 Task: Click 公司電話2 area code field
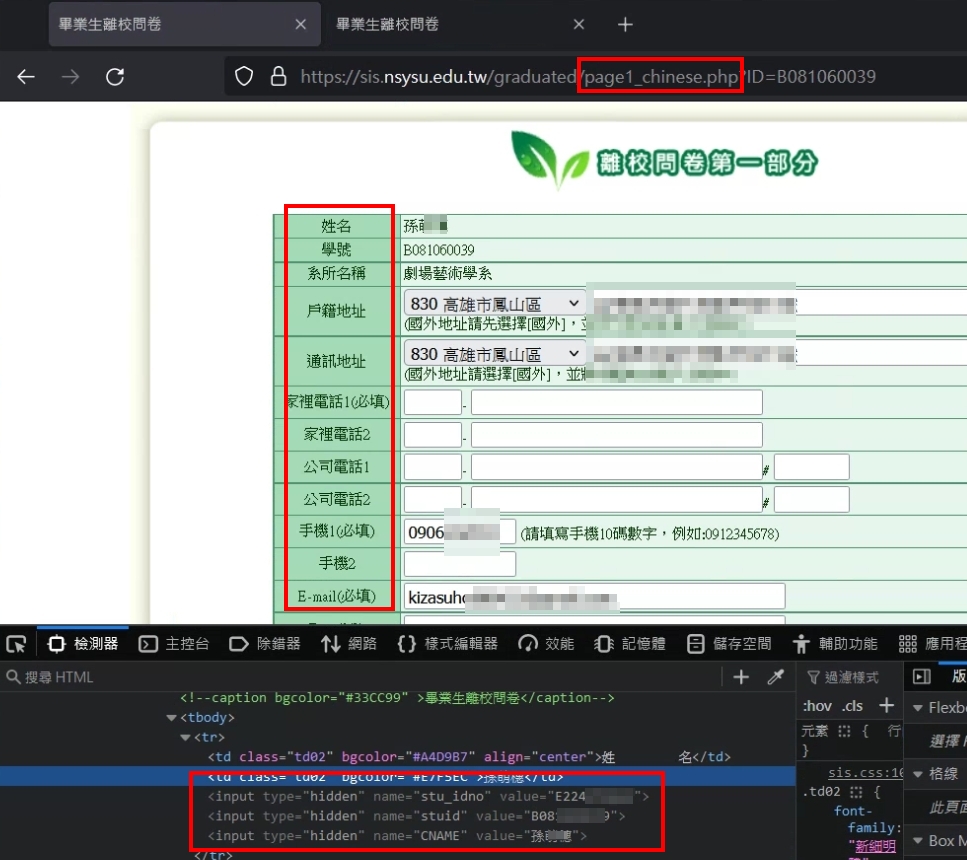click(x=432, y=500)
